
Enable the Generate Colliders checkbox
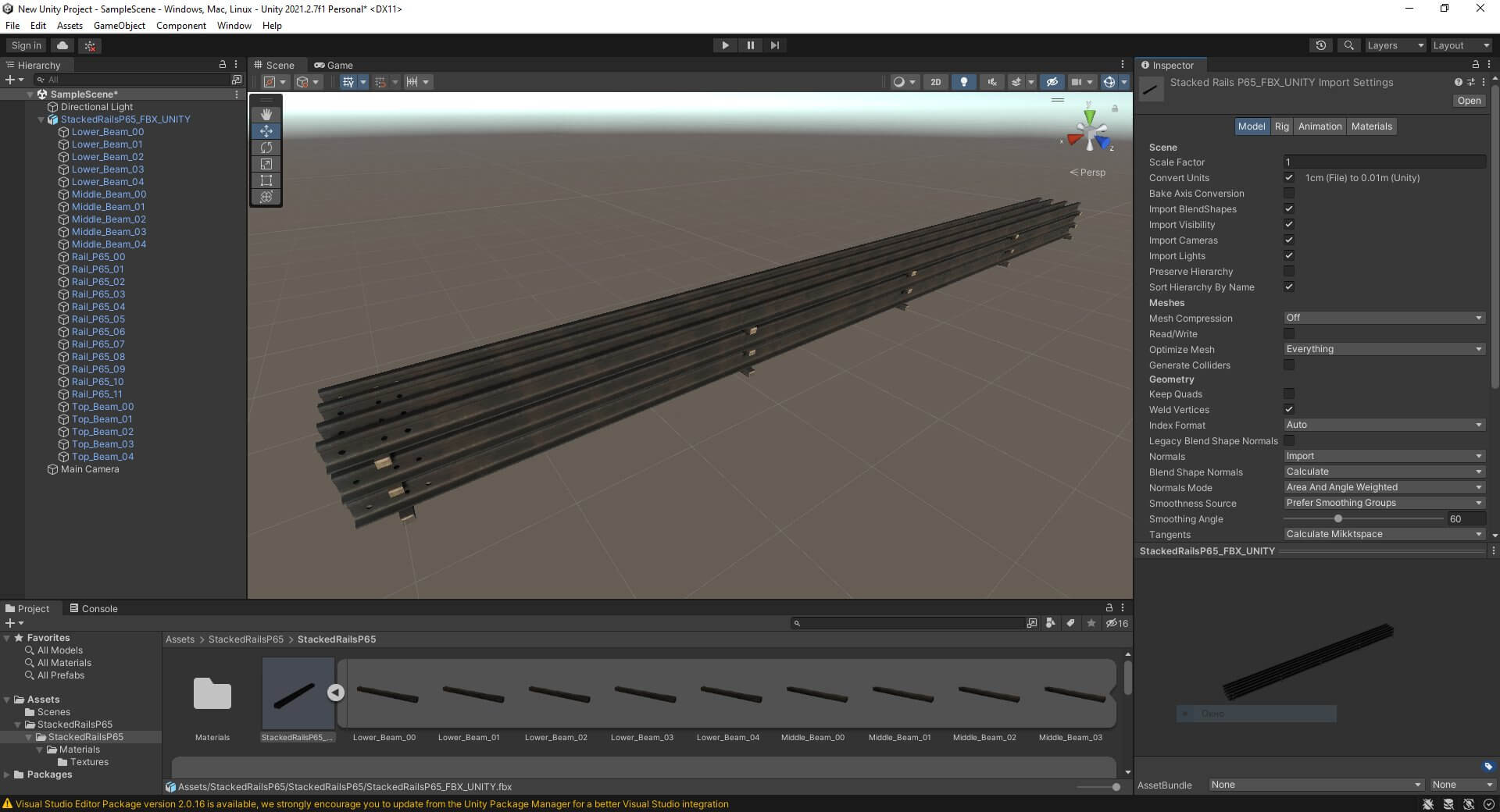[x=1289, y=365]
